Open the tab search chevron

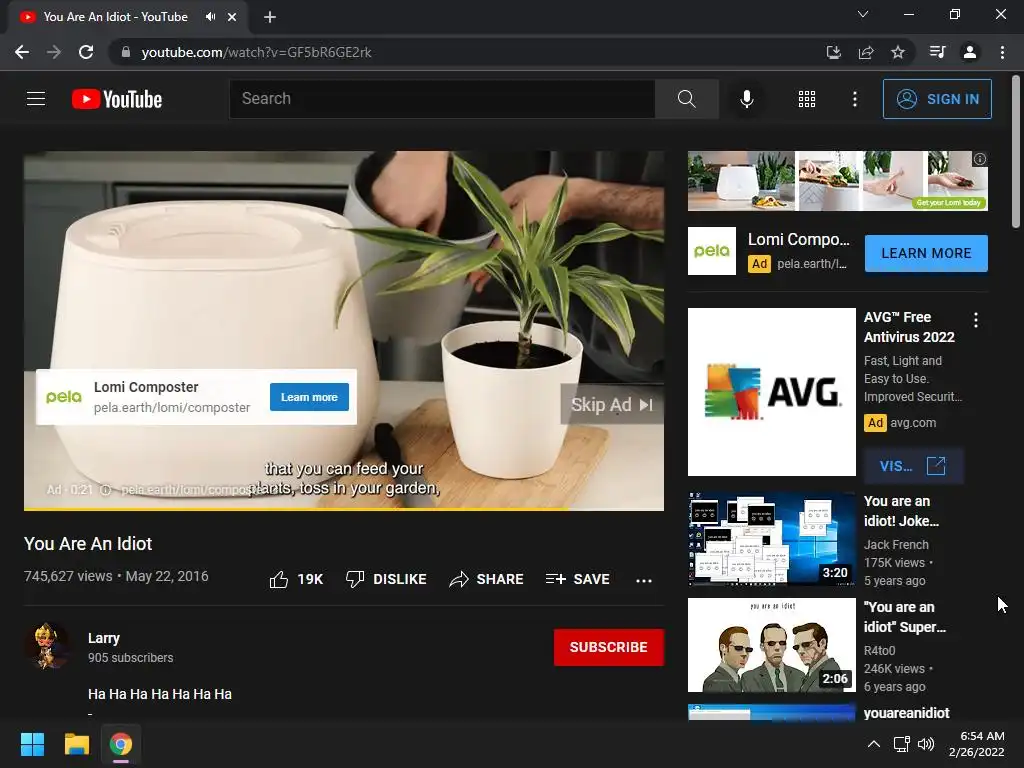[863, 14]
